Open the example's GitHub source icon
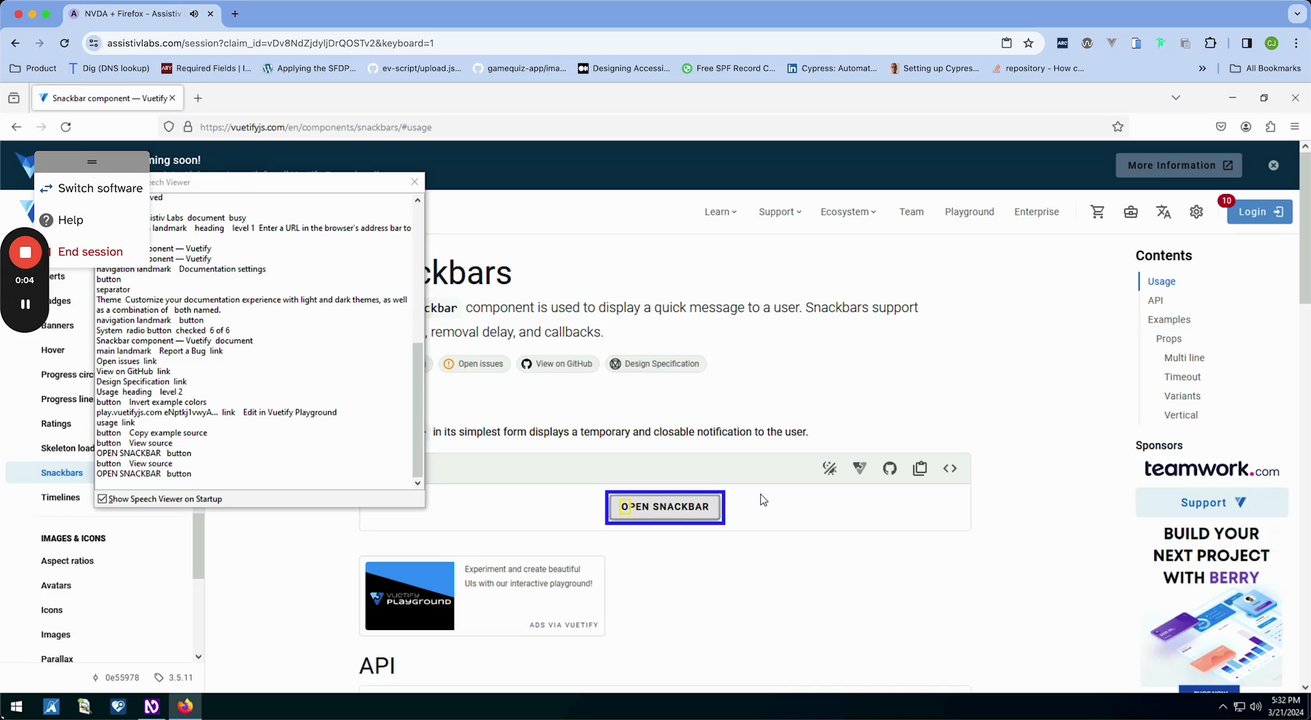1311x720 pixels. click(x=889, y=468)
